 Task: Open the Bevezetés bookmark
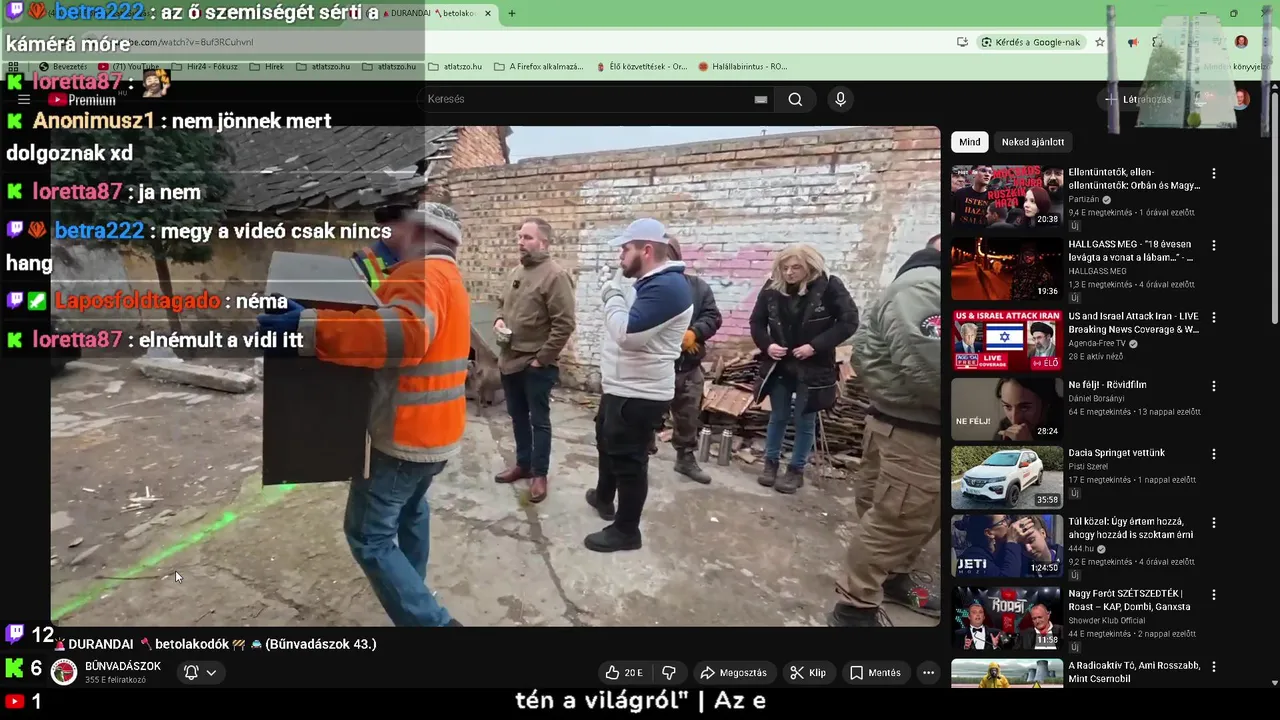63,67
